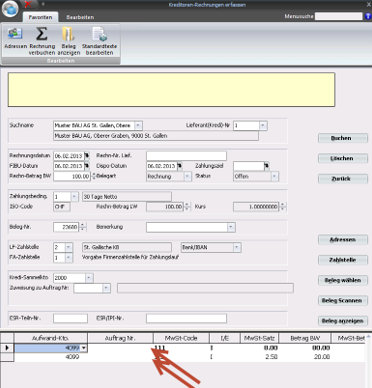This screenshot has width=372, height=388.
Task: Click Beleg Scannen button
Action: [x=343, y=301]
